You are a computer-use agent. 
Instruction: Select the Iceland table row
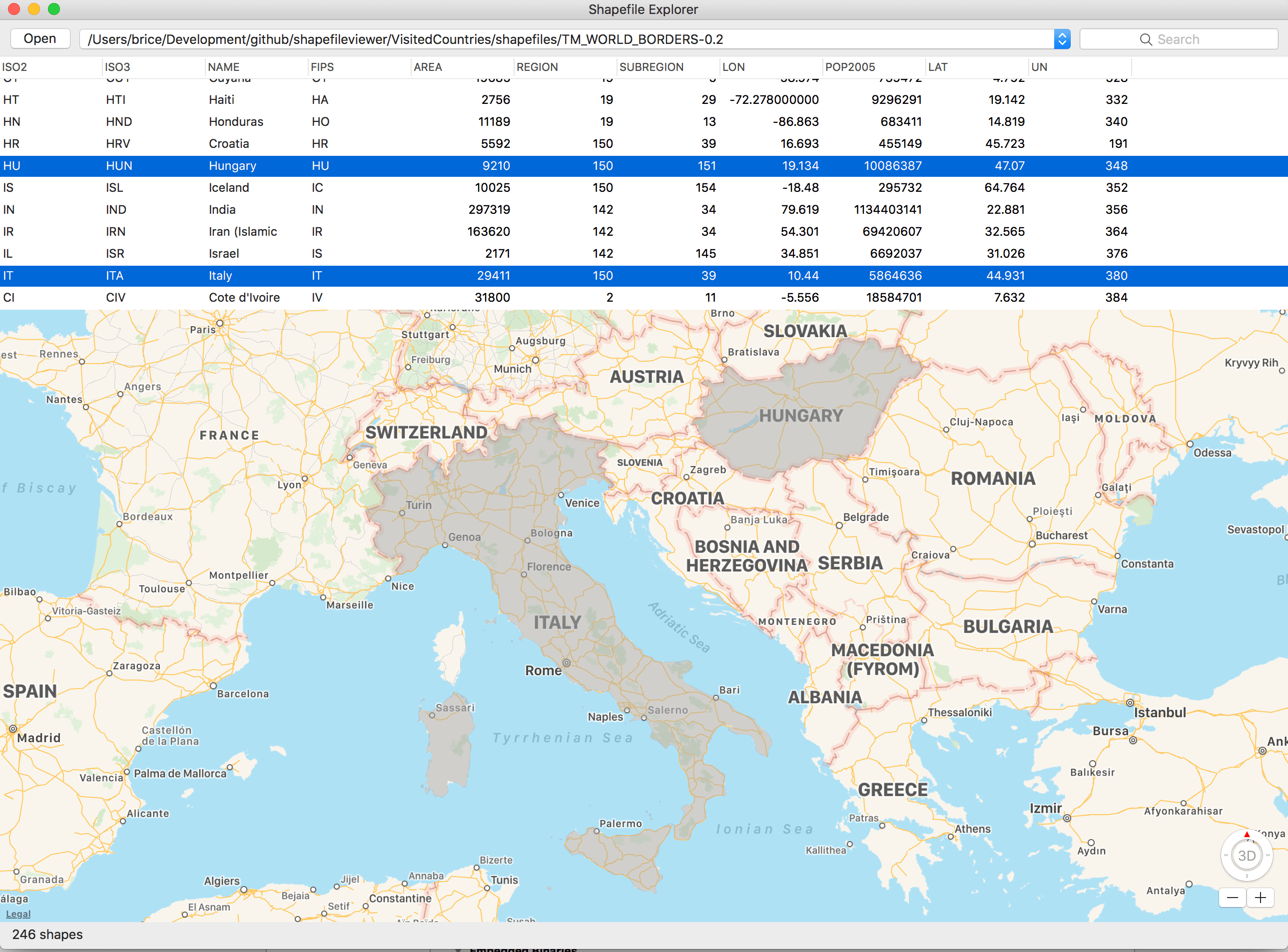229,187
